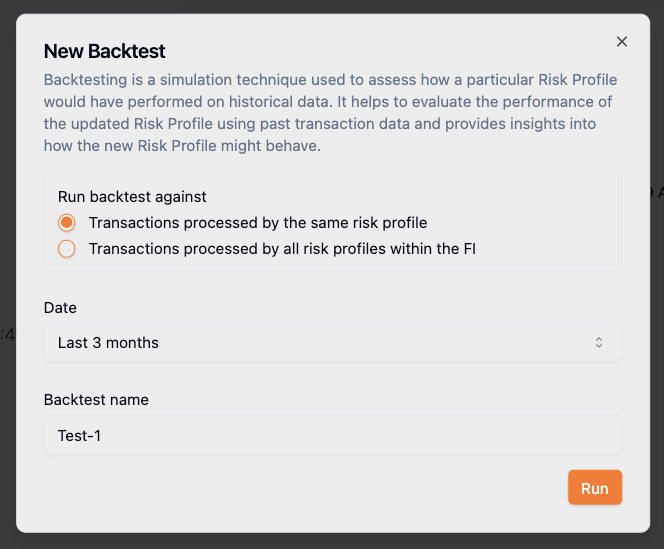Choose the all risk profiles radio option
Image resolution: width=664 pixels, height=549 pixels.
pos(67,249)
